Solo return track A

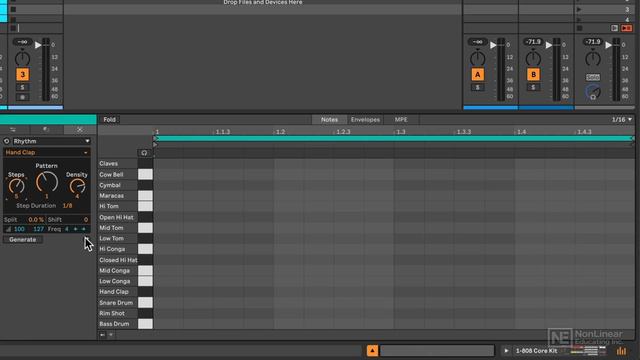pyautogui.click(x=478, y=87)
